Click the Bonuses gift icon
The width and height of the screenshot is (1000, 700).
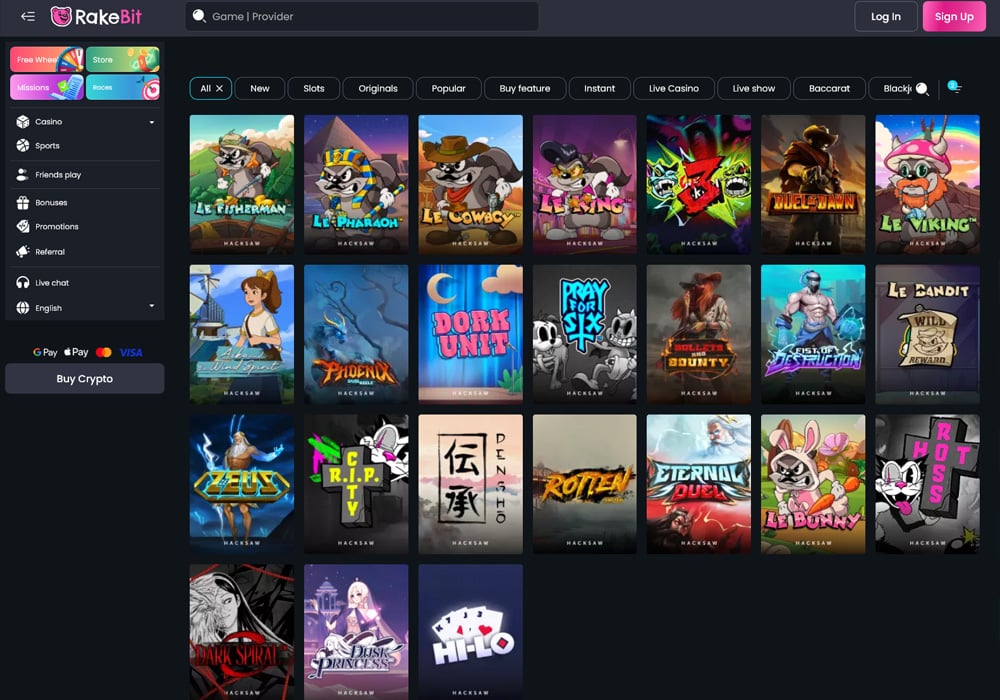tap(24, 202)
